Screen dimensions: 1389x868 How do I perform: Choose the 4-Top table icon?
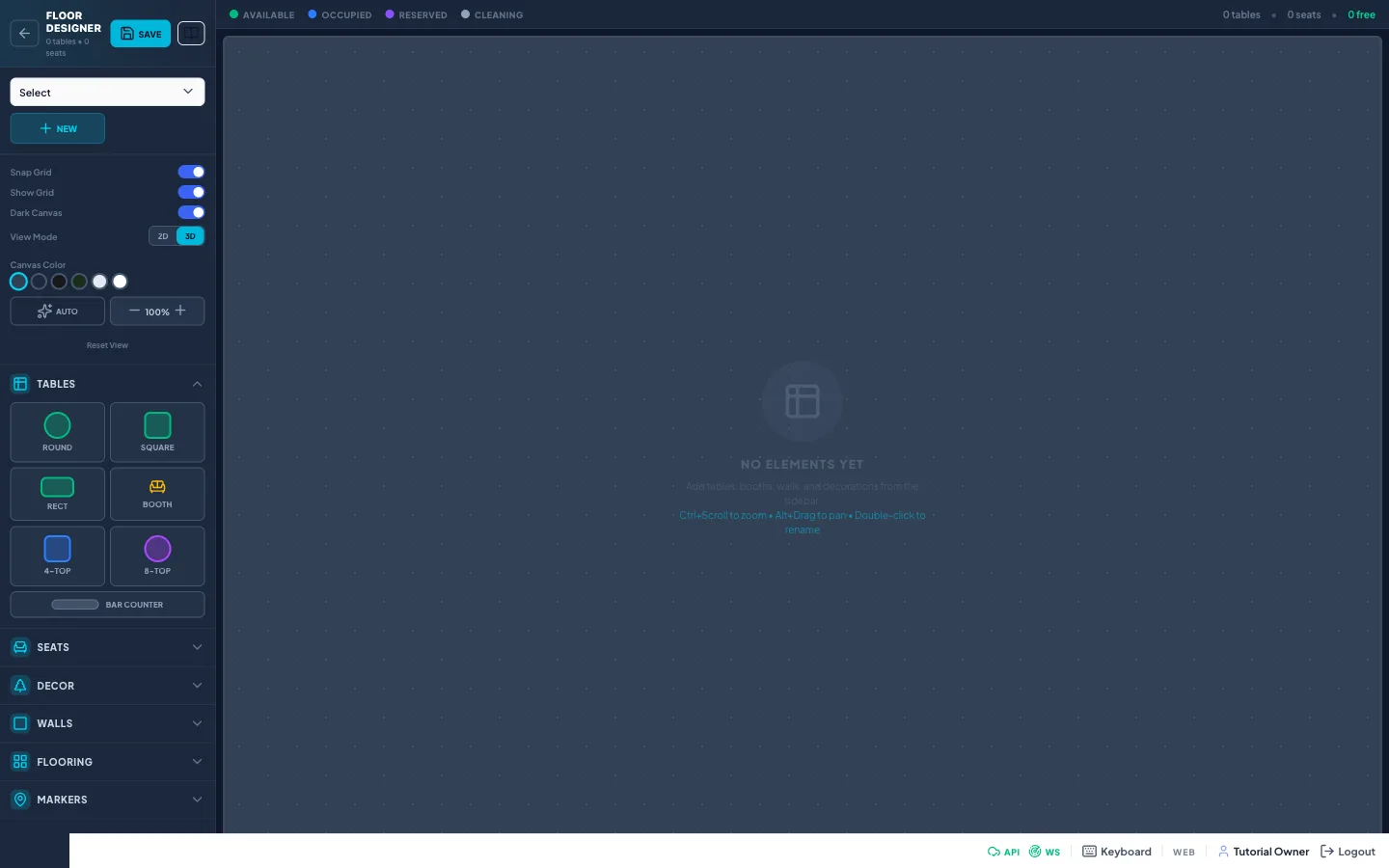pyautogui.click(x=57, y=556)
